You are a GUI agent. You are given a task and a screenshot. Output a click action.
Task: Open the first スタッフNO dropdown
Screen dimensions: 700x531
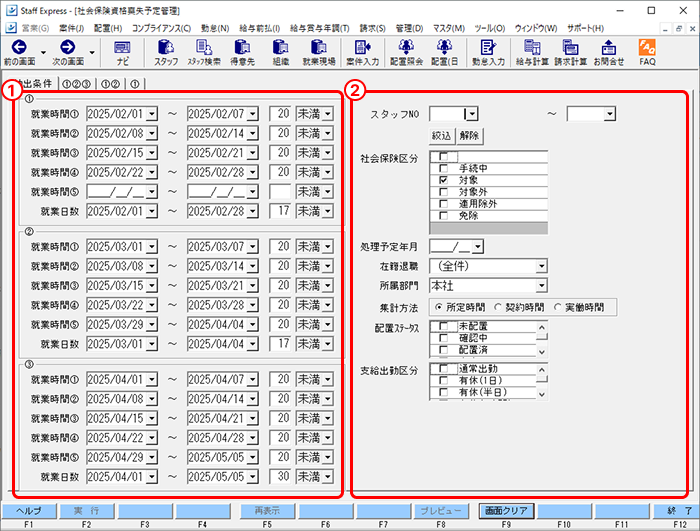[472, 114]
